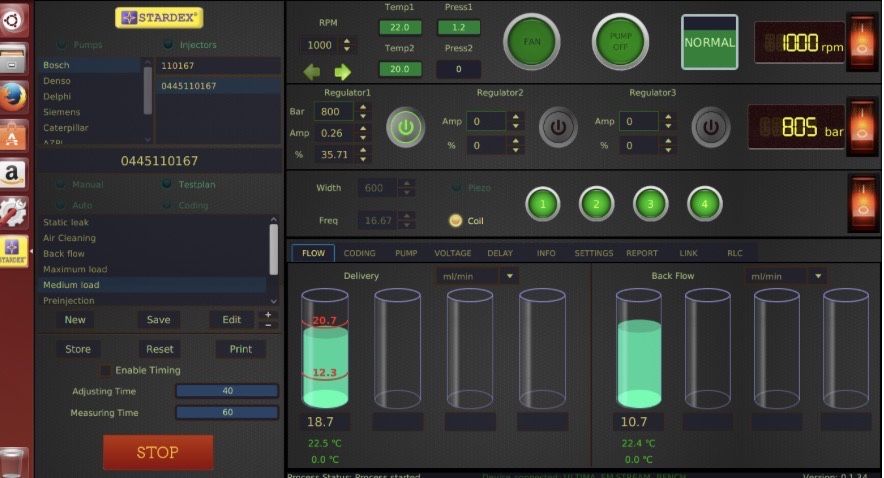Check the Enable Timing checkbox
Image resolution: width=884 pixels, height=478 pixels.
[105, 370]
